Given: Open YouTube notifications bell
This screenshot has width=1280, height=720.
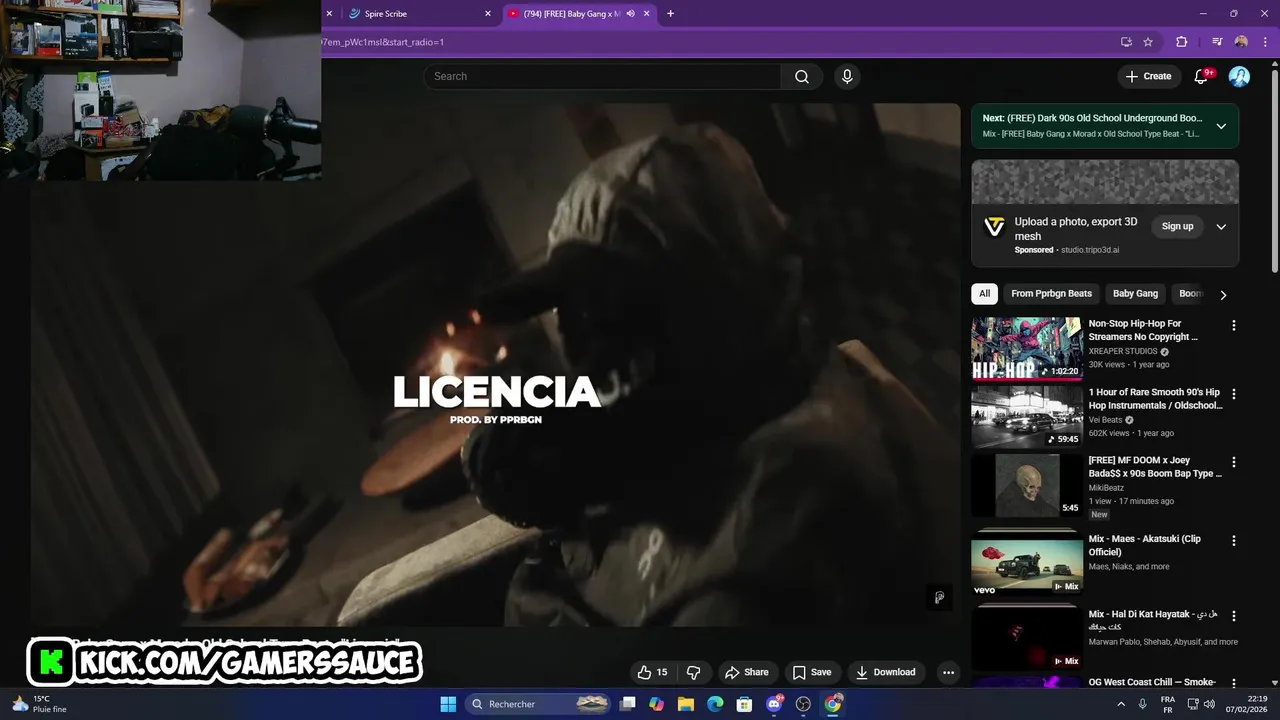Looking at the screenshot, I should [x=1202, y=76].
